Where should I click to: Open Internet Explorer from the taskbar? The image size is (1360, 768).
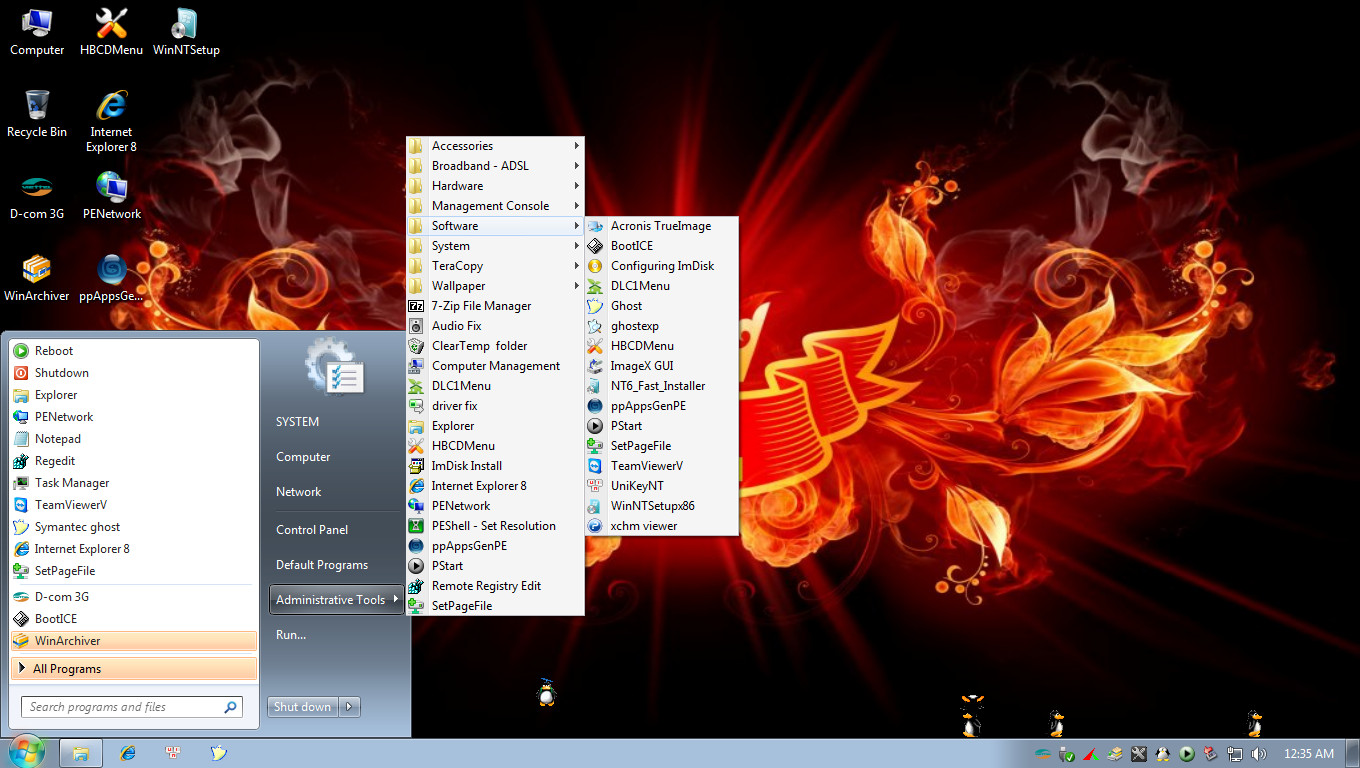127,753
